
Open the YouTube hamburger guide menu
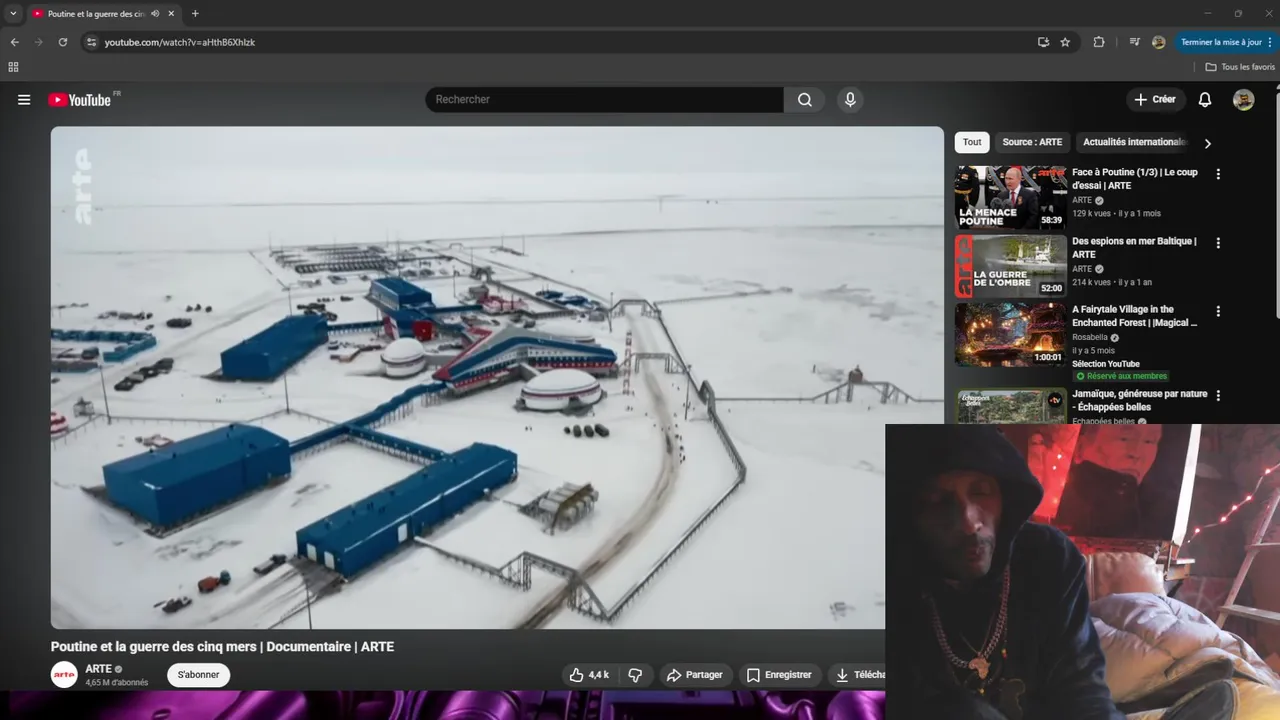pyautogui.click(x=24, y=100)
